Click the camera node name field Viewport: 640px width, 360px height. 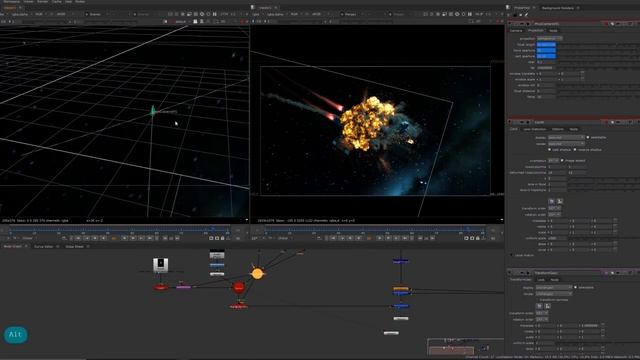[567, 24]
